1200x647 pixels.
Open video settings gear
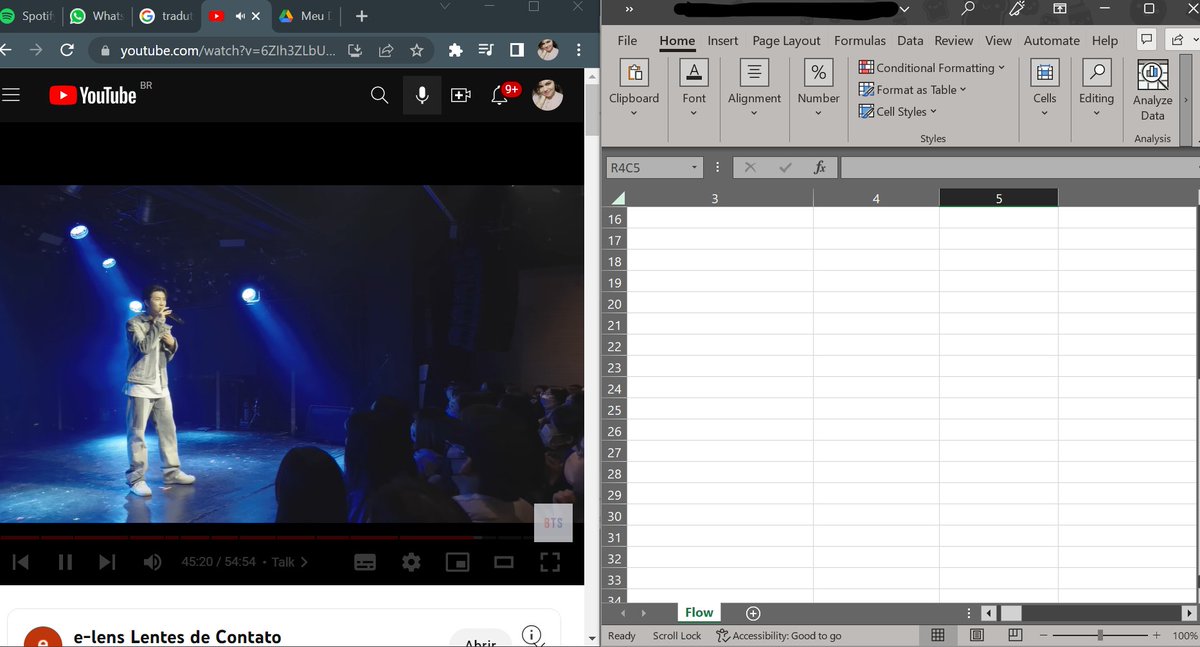pos(411,562)
